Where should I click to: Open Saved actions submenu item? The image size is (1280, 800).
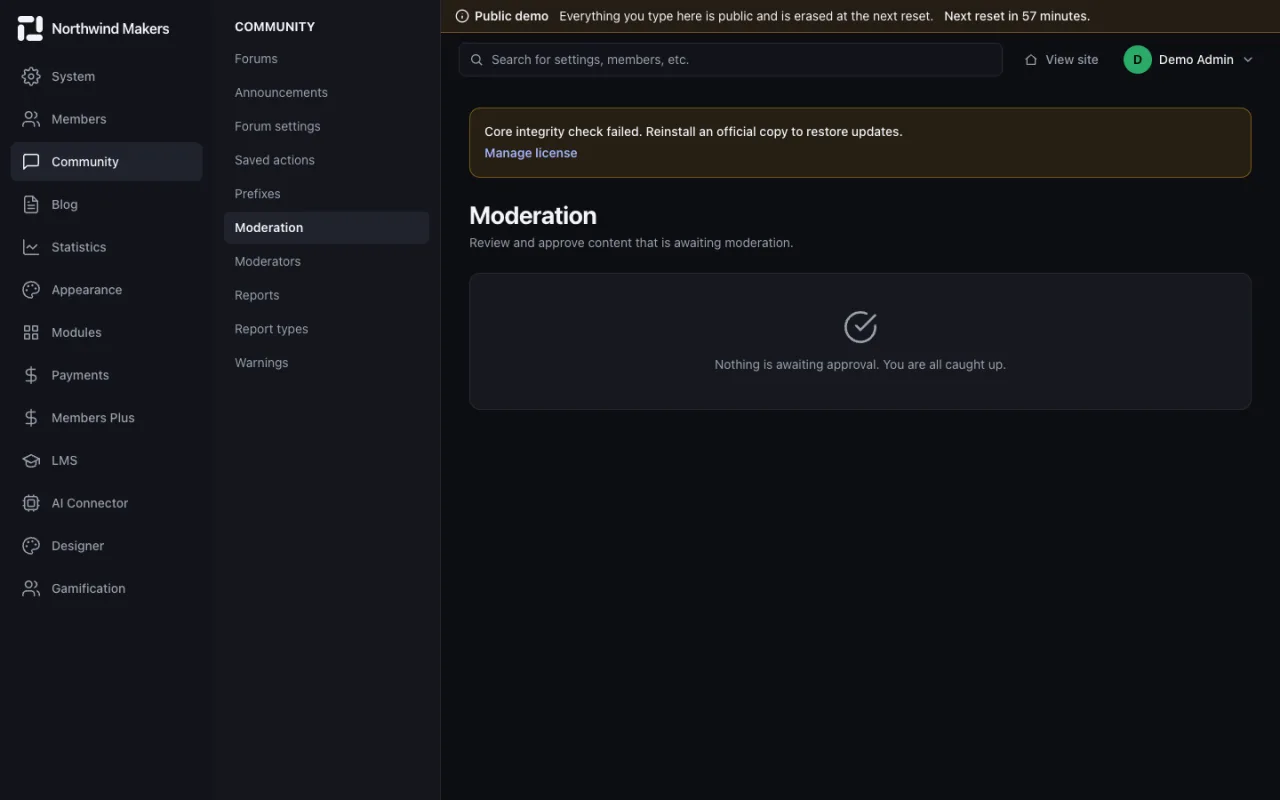click(x=326, y=160)
